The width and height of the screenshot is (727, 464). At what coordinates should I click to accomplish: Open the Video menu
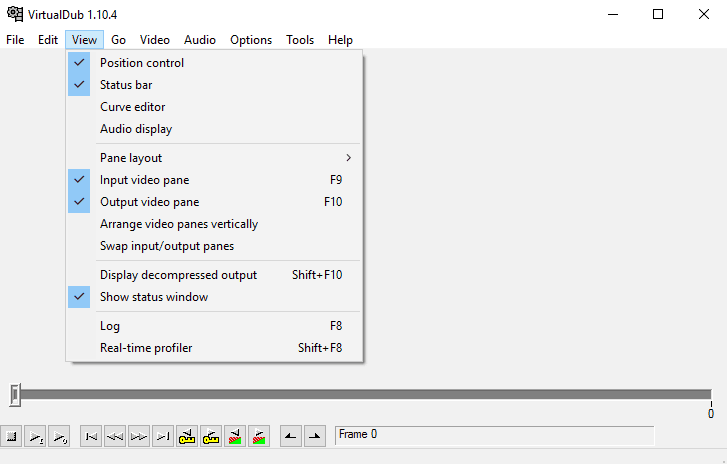(x=155, y=40)
